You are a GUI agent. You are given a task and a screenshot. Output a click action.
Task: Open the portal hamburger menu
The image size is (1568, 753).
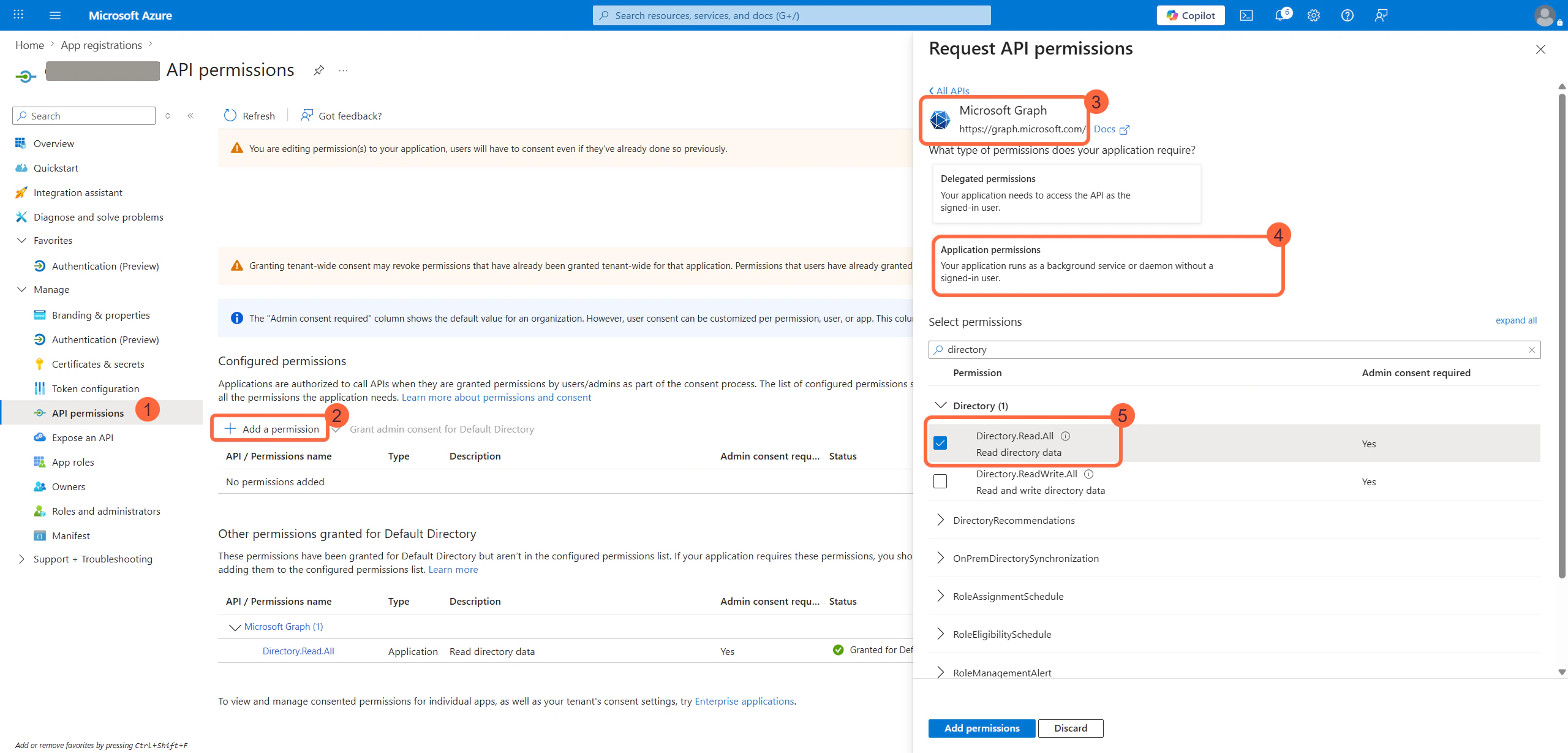coord(55,15)
